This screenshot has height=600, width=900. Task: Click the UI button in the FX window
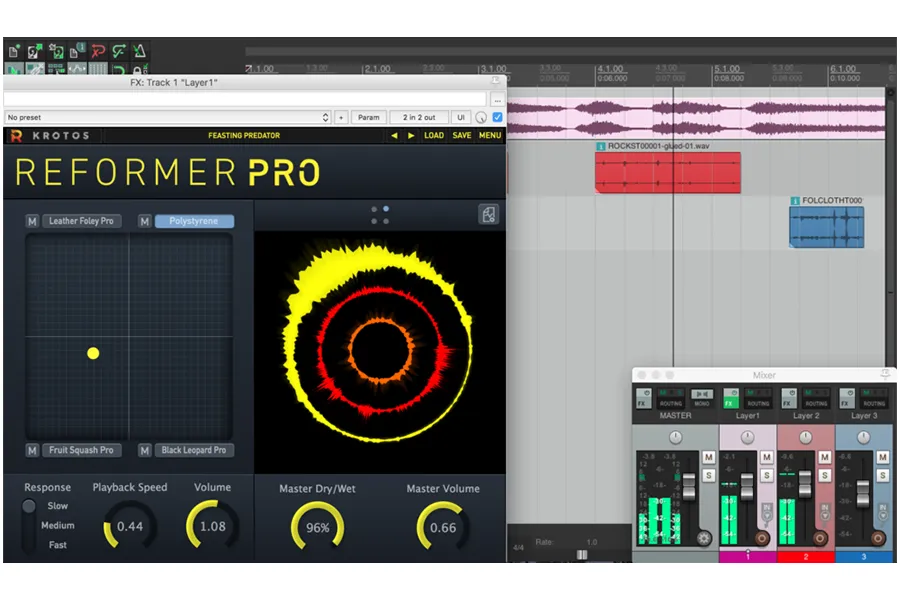(x=461, y=117)
